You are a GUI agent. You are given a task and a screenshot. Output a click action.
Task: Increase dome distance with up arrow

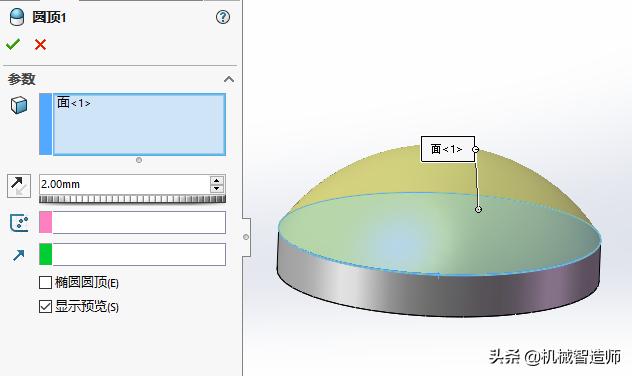(217, 180)
